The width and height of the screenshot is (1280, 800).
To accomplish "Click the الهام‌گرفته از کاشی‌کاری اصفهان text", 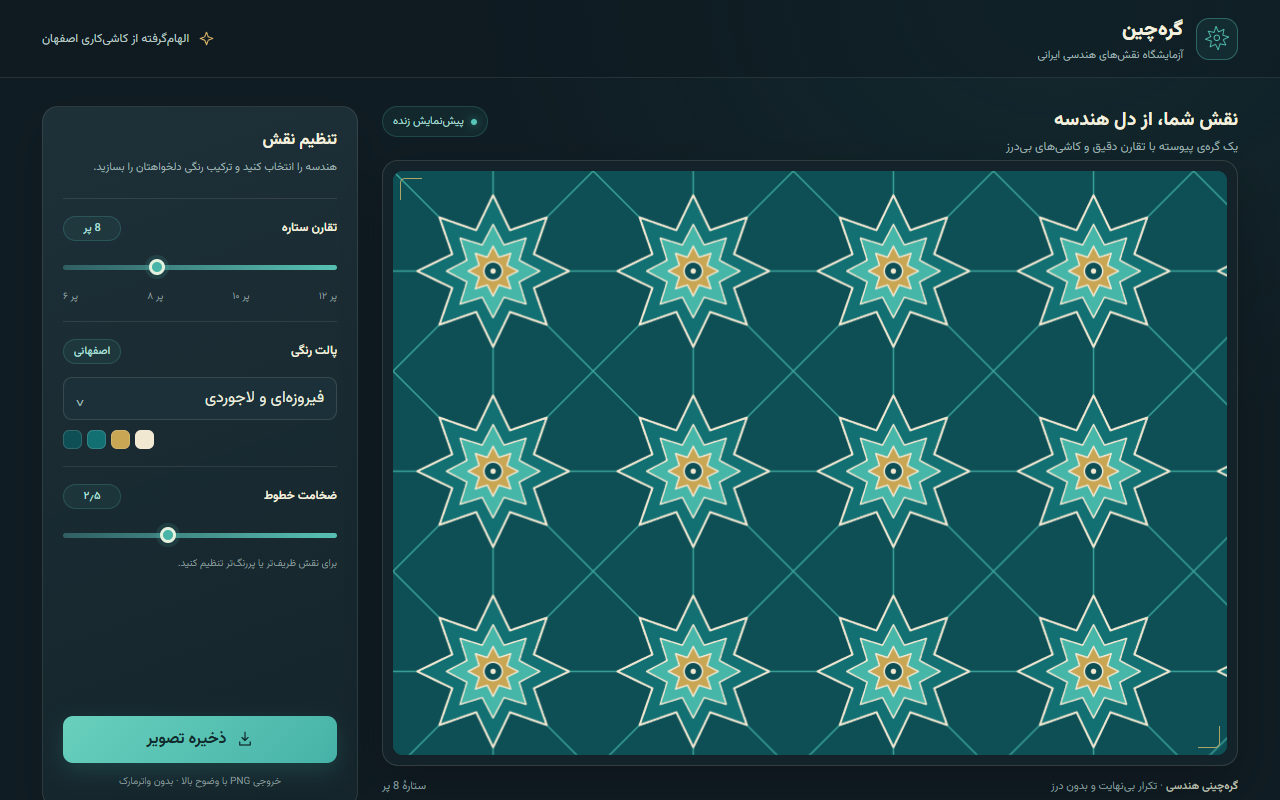I will tap(115, 38).
